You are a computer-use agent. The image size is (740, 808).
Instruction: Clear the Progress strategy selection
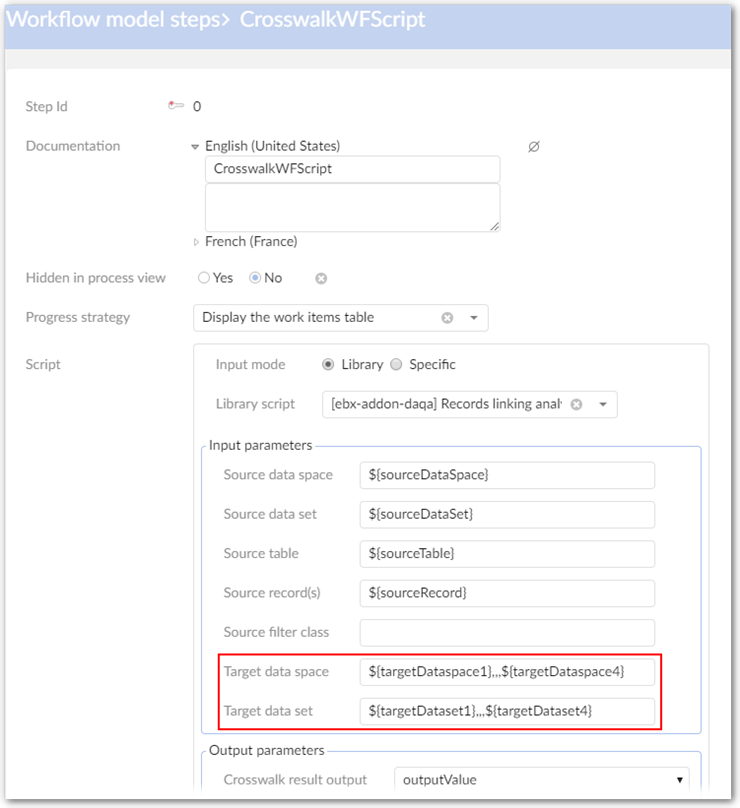[447, 318]
